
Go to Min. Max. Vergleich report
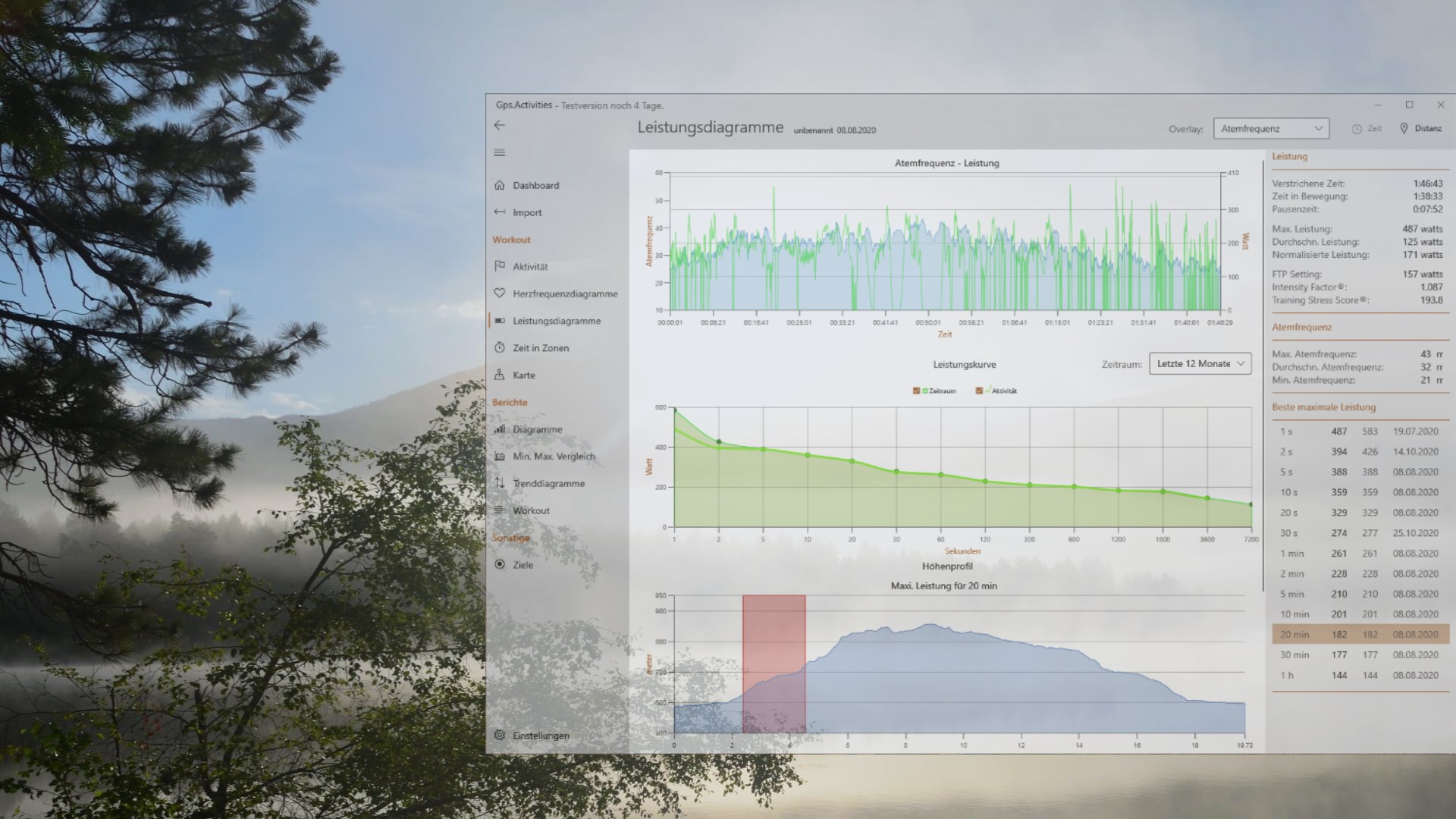[x=554, y=457]
